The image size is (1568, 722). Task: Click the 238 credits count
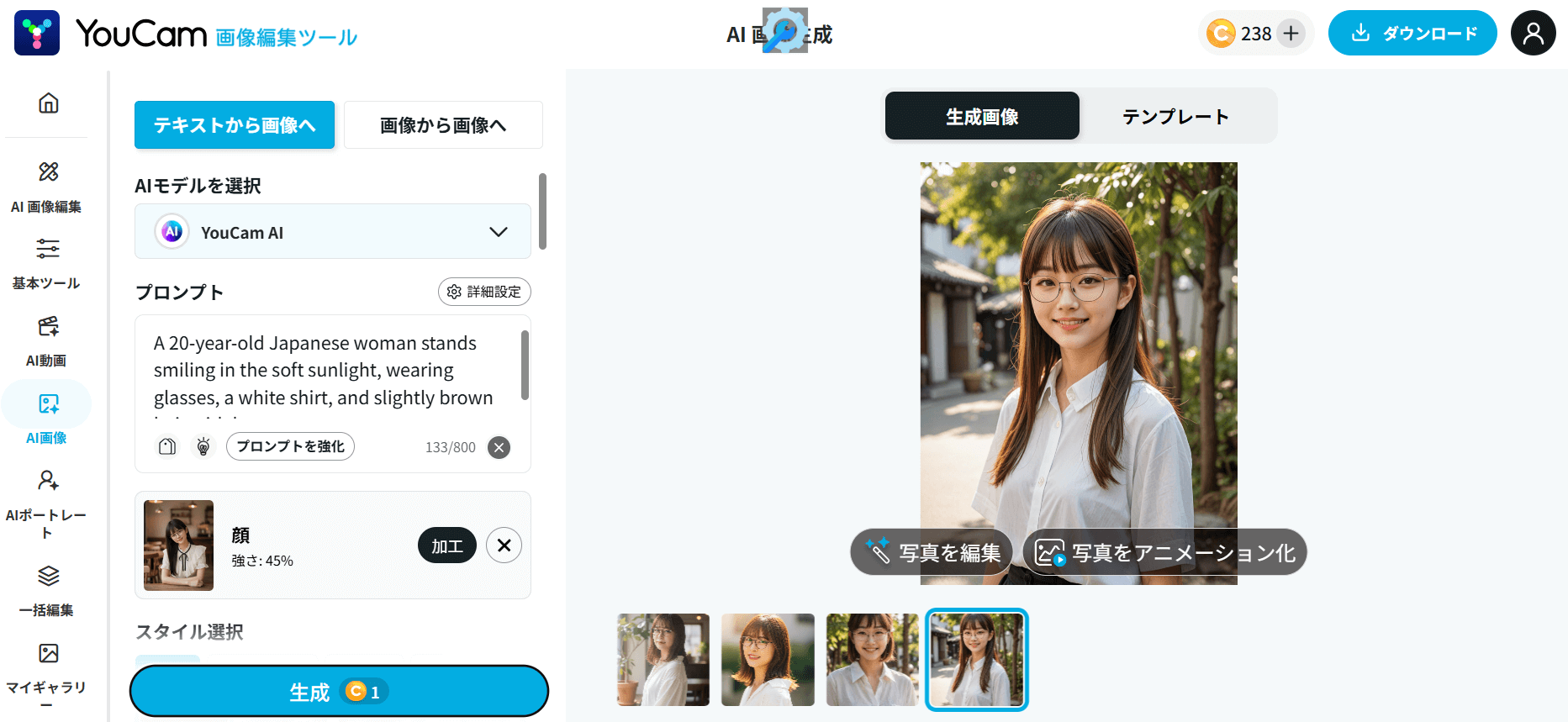tap(1256, 34)
